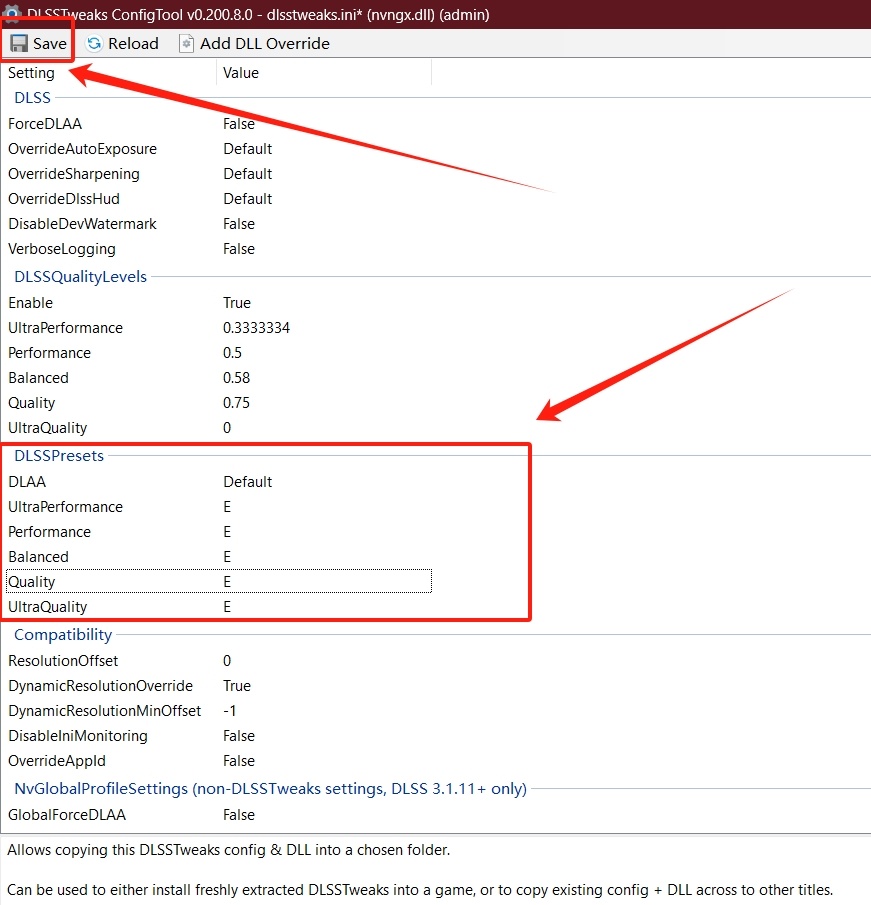Viewport: 871px width, 905px height.
Task: Toggle the ForceDLAA False value
Action: tap(239, 124)
